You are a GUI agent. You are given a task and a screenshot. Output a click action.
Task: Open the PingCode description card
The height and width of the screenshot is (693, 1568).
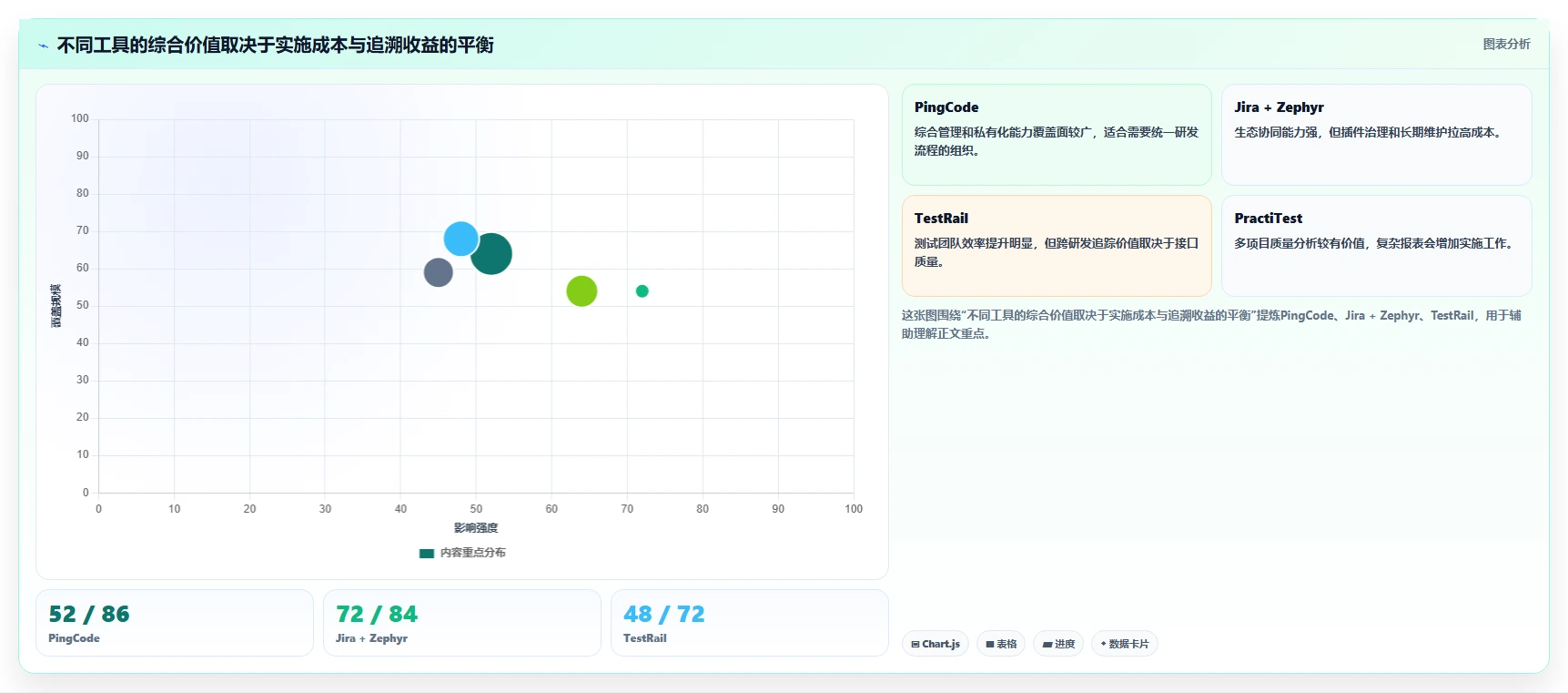point(1057,135)
